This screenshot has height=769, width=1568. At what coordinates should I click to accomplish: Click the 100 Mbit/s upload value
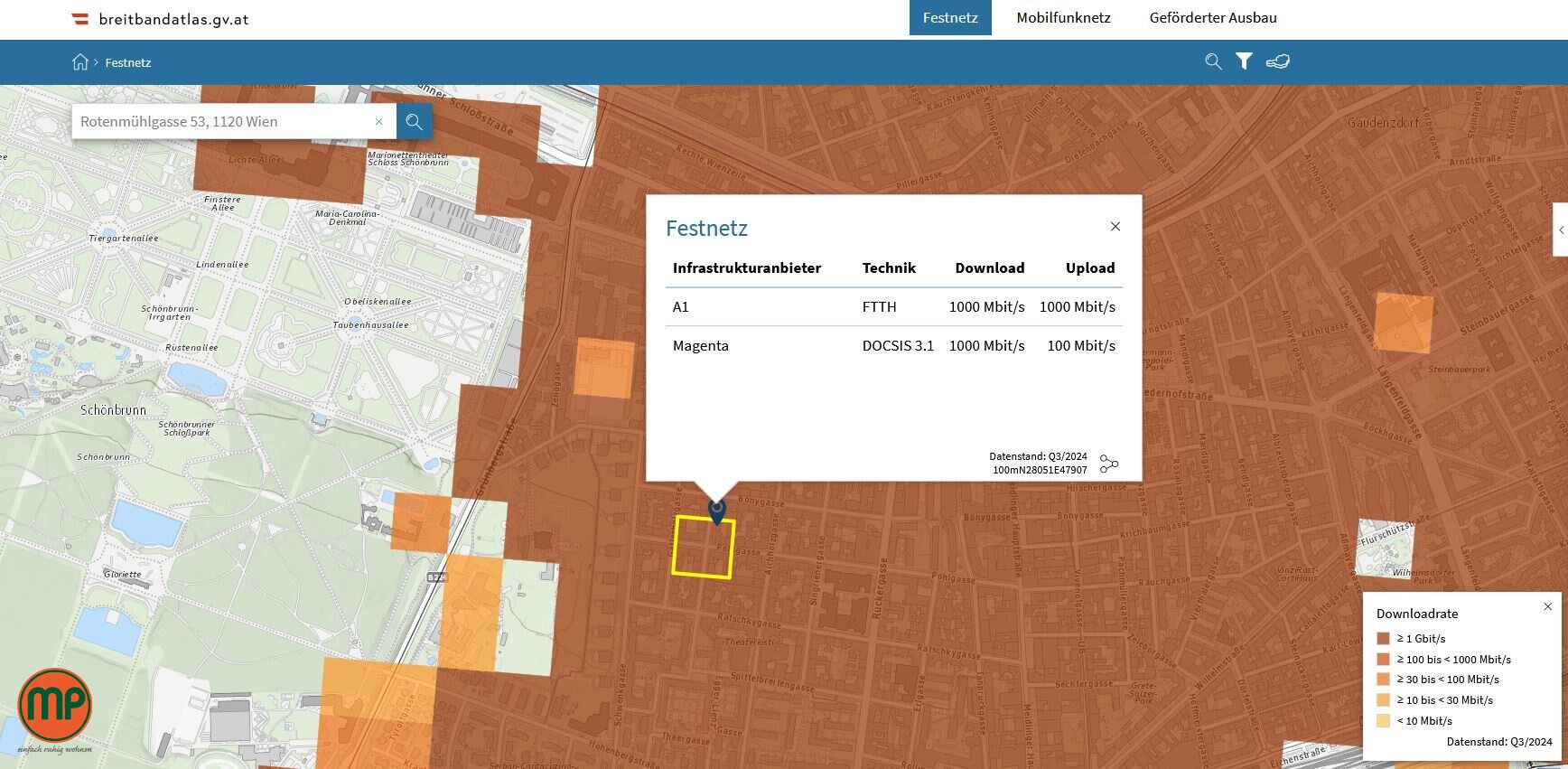[x=1081, y=346]
